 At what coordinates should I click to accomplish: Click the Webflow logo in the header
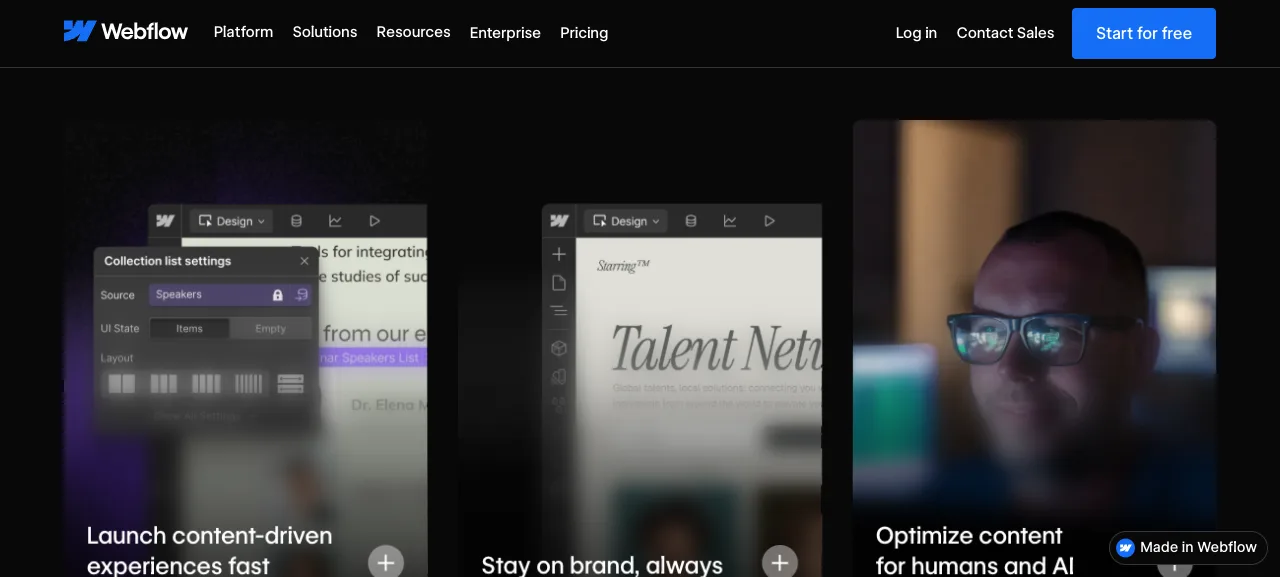click(126, 32)
